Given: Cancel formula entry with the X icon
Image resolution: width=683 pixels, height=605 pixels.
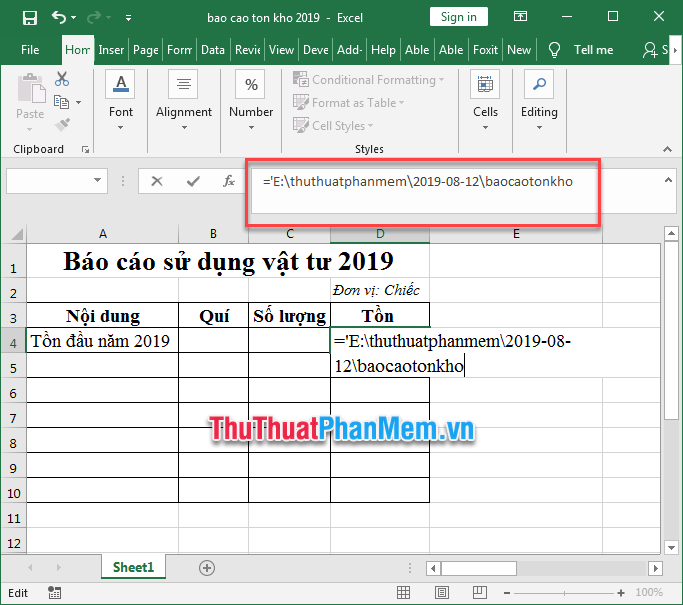Looking at the screenshot, I should 157,181.
